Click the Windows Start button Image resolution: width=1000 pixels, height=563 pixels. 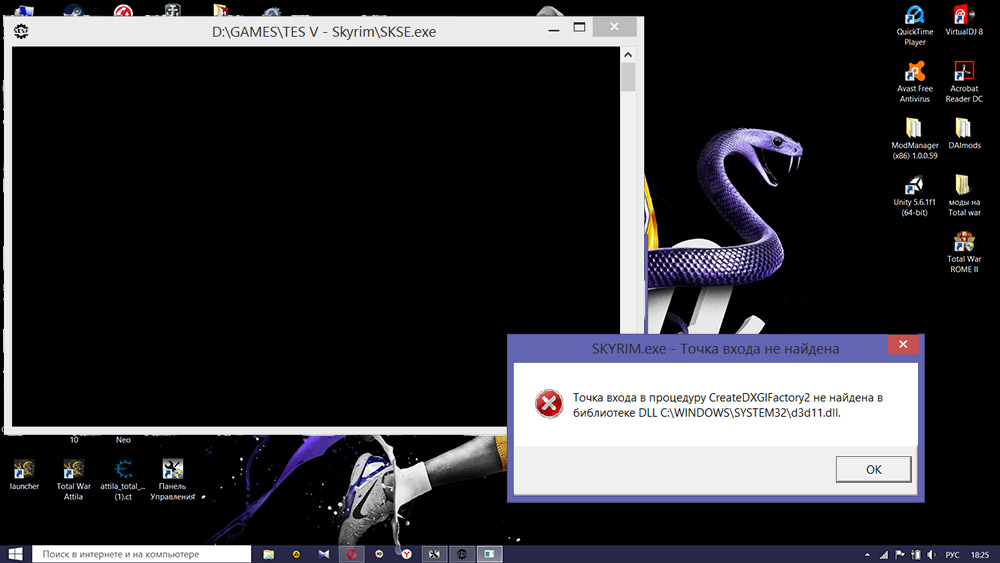16,553
